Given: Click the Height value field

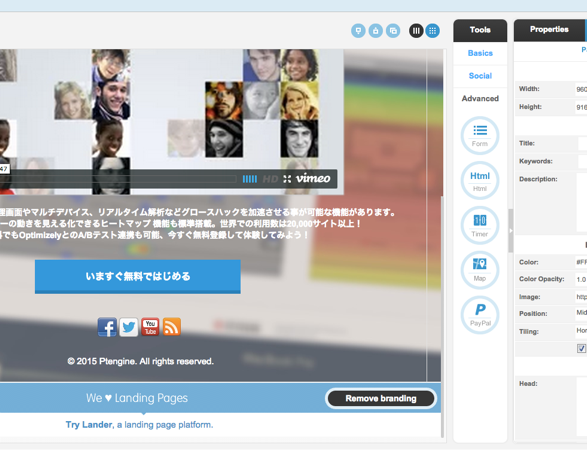Looking at the screenshot, I should pos(581,107).
